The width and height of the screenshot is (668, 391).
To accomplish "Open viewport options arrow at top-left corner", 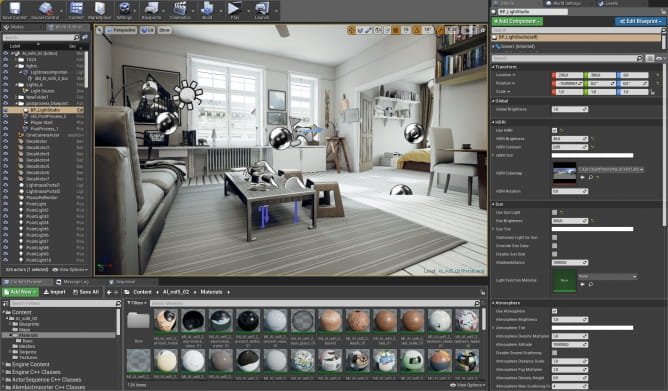I will pos(99,30).
